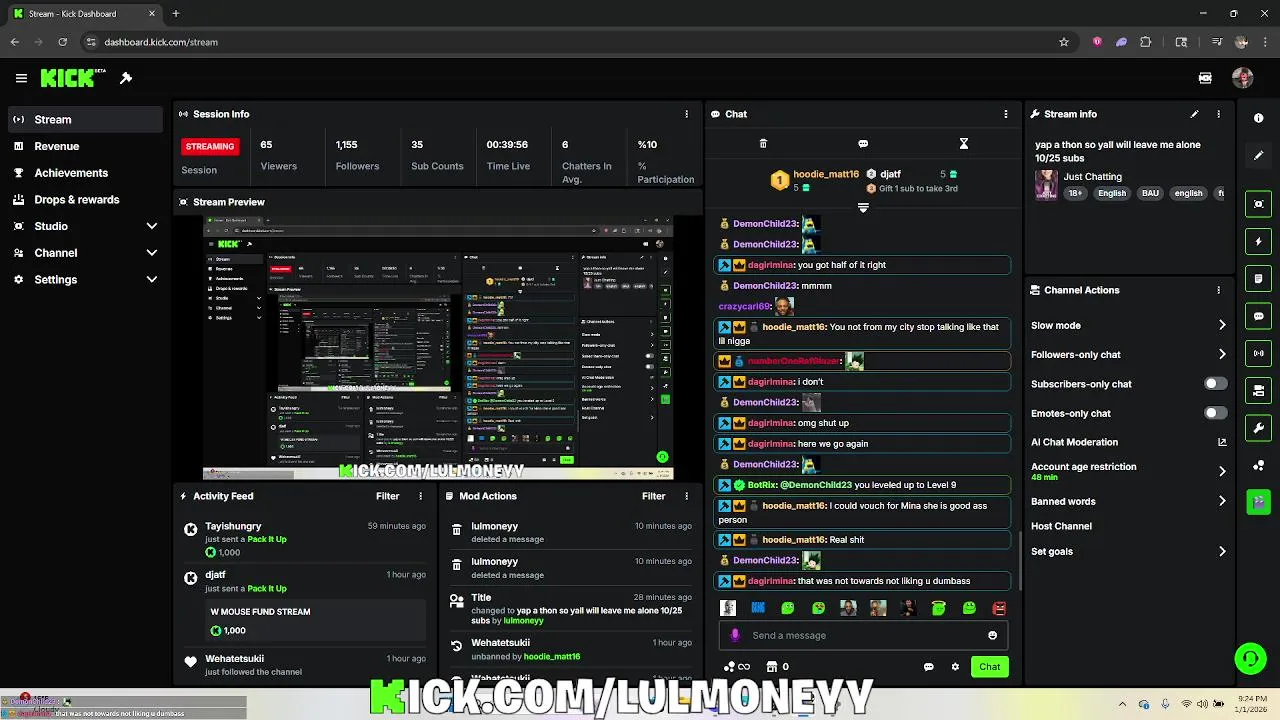Toggle the document widget in right sidebar
The height and width of the screenshot is (720, 1280).
click(x=1259, y=279)
